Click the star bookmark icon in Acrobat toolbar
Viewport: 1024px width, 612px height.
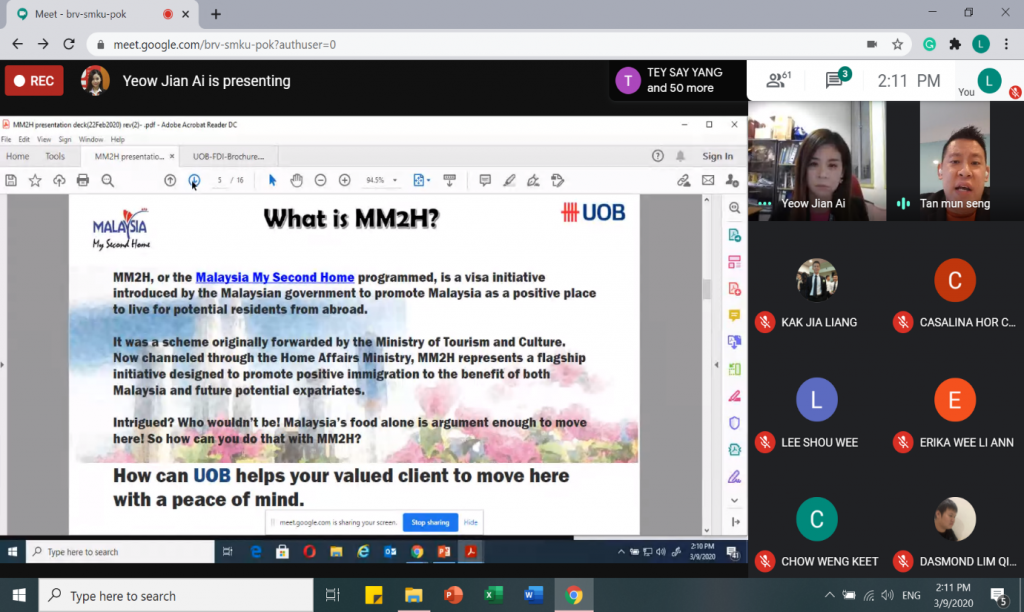point(35,180)
